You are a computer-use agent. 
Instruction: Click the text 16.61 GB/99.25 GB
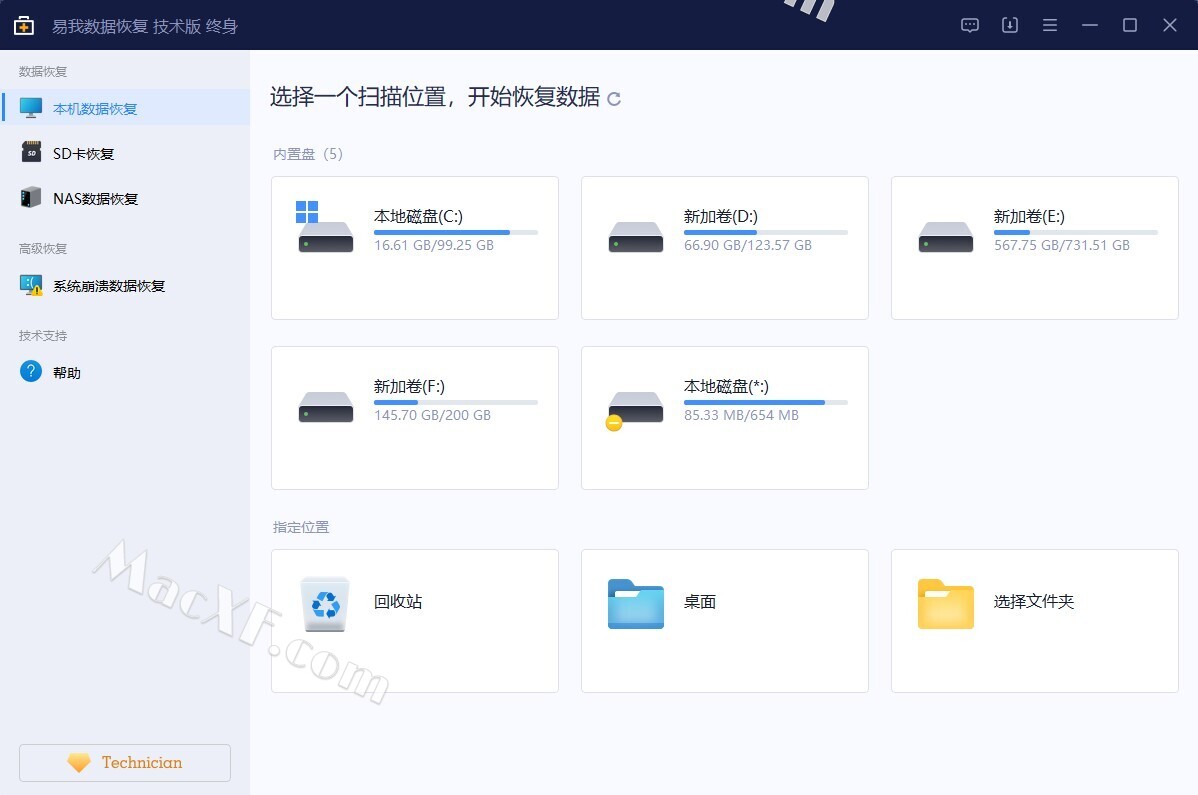[x=433, y=245]
